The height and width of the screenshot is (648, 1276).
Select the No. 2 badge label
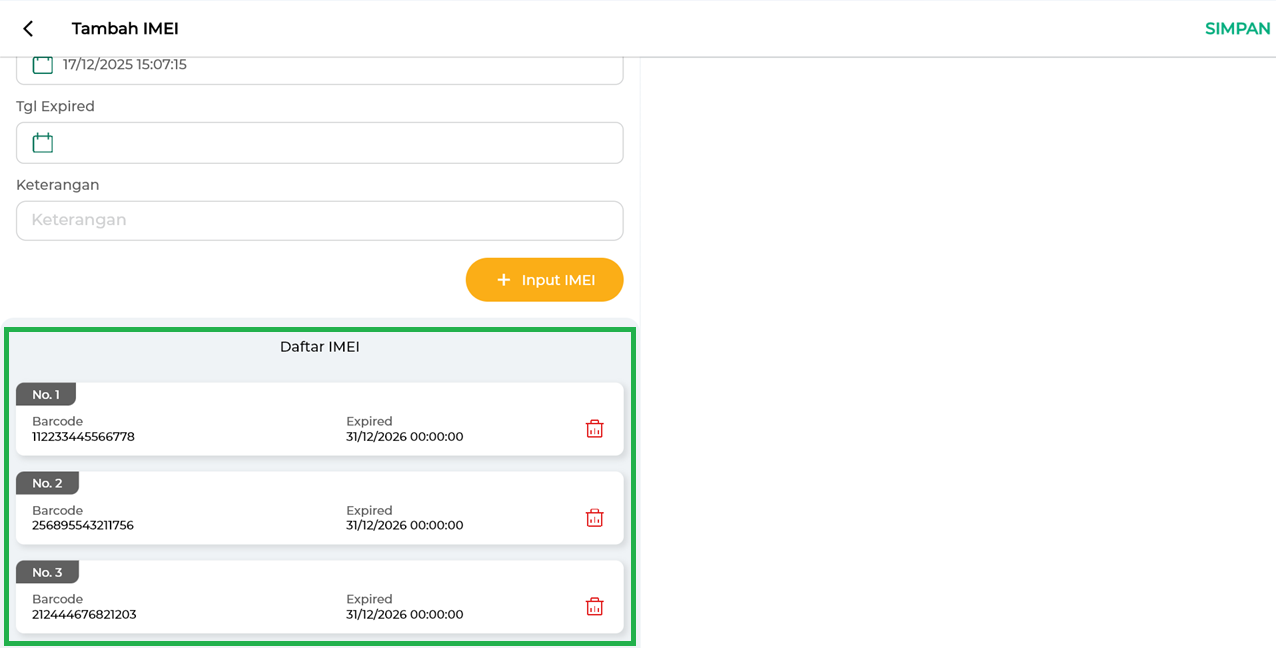click(47, 484)
